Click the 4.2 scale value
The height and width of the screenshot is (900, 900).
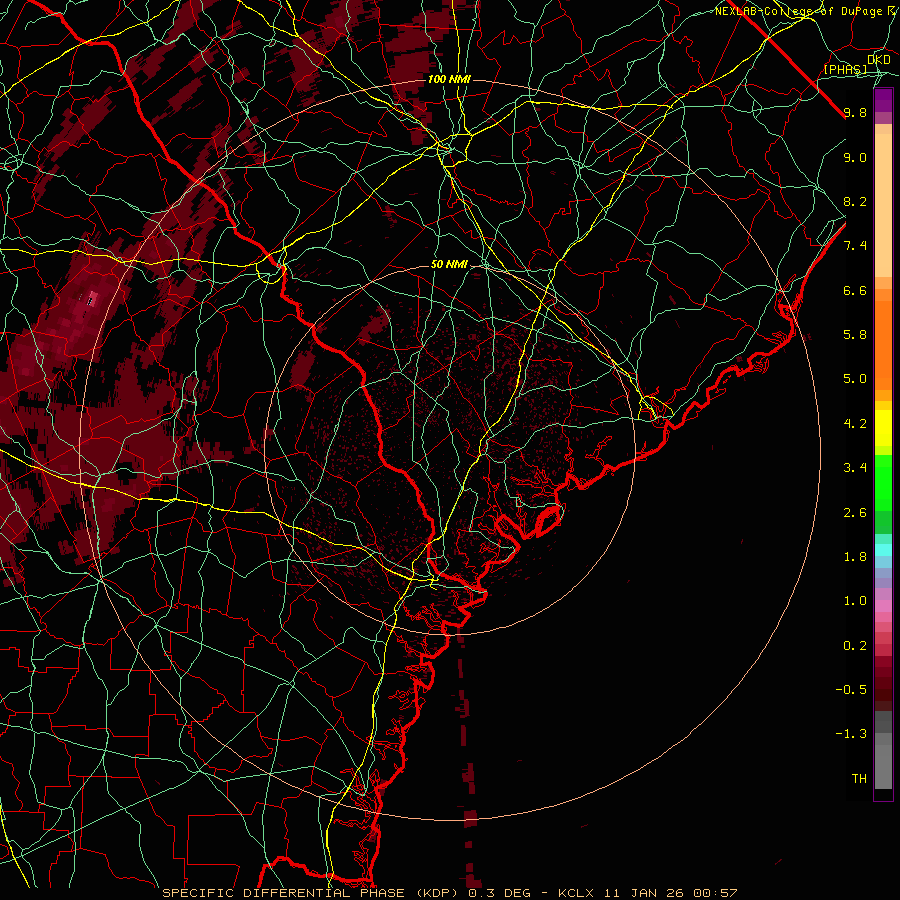855,424
